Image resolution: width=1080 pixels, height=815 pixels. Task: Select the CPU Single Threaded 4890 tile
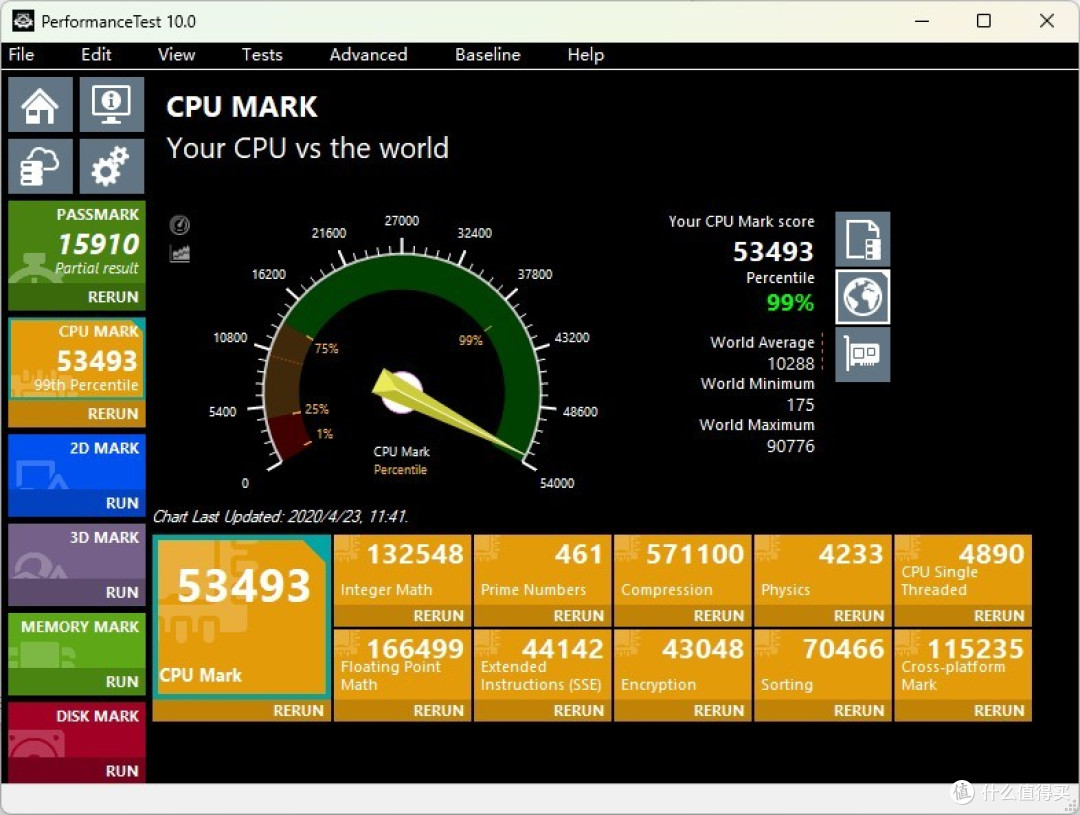(963, 570)
